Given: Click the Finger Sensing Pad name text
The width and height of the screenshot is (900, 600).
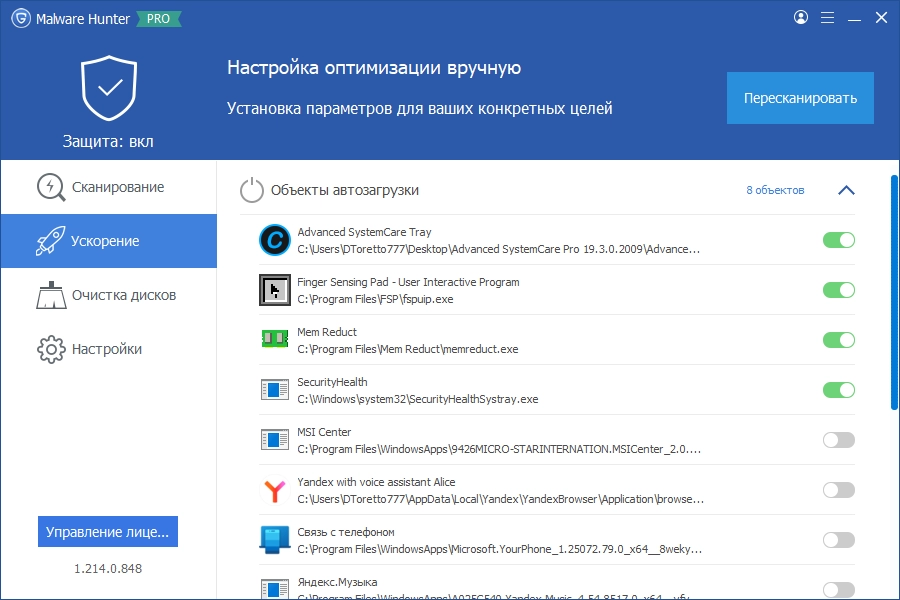Looking at the screenshot, I should click(x=408, y=282).
